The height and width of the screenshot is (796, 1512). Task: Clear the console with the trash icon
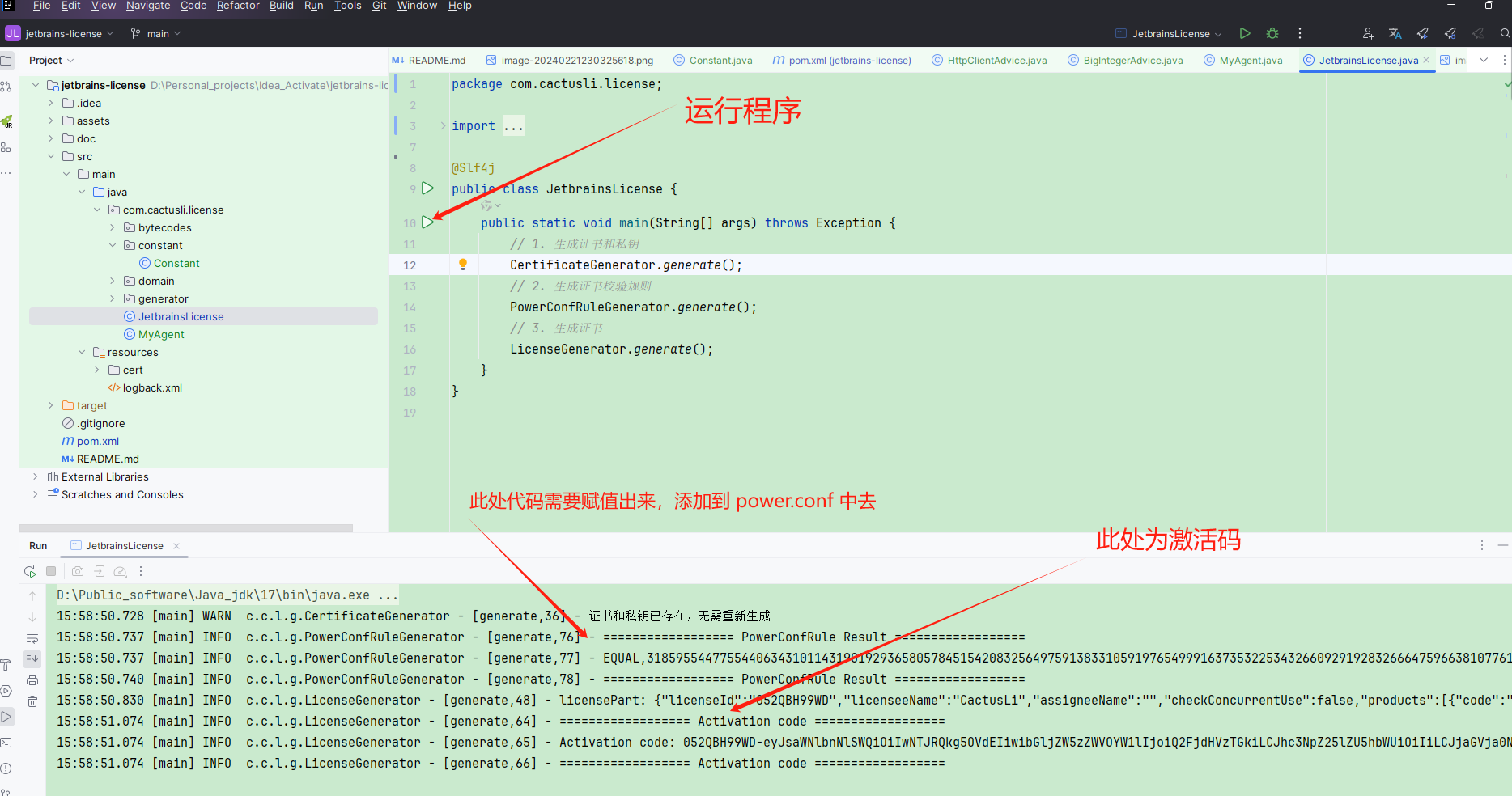coord(32,701)
